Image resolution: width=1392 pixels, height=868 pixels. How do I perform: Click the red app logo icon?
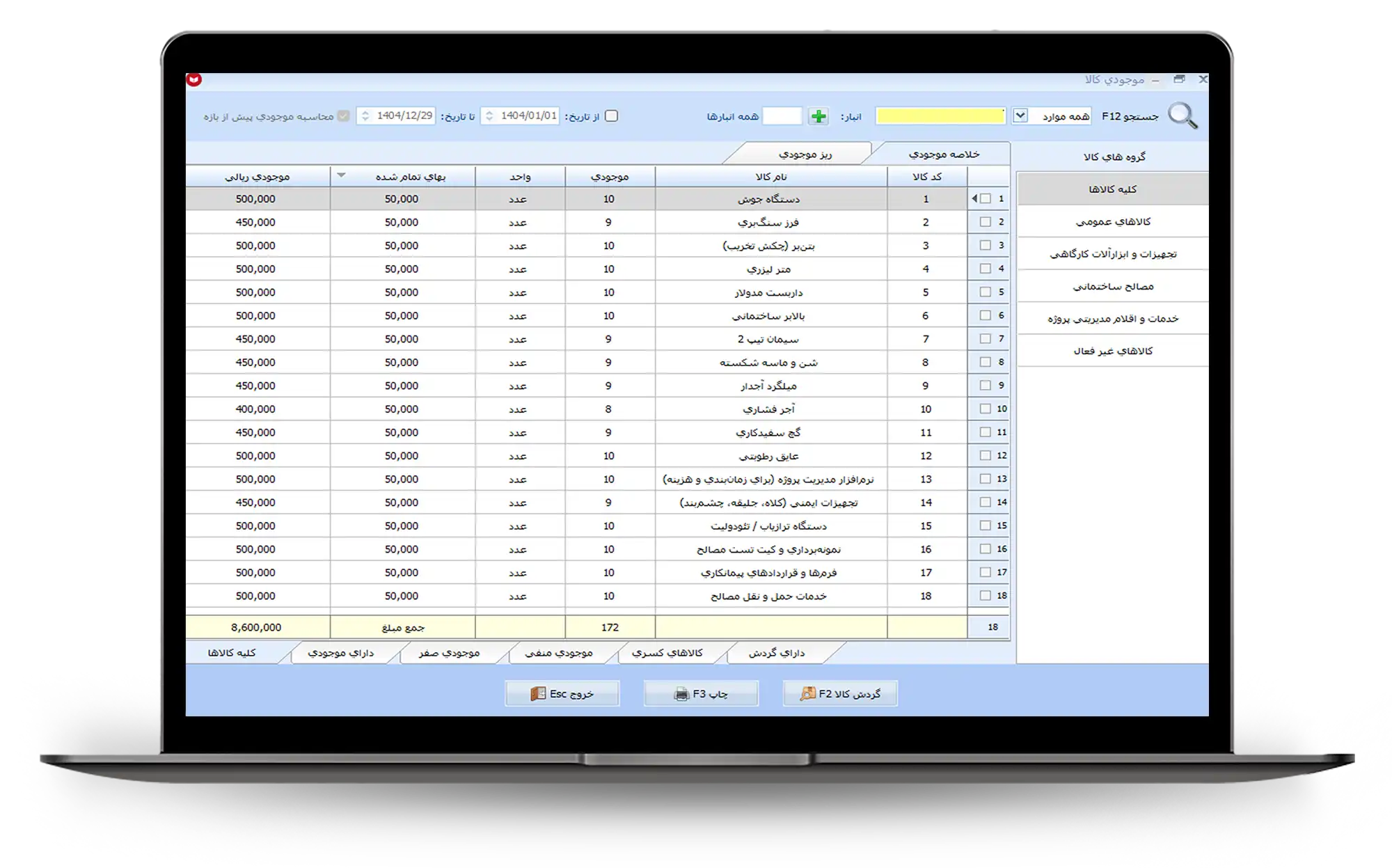[x=194, y=79]
